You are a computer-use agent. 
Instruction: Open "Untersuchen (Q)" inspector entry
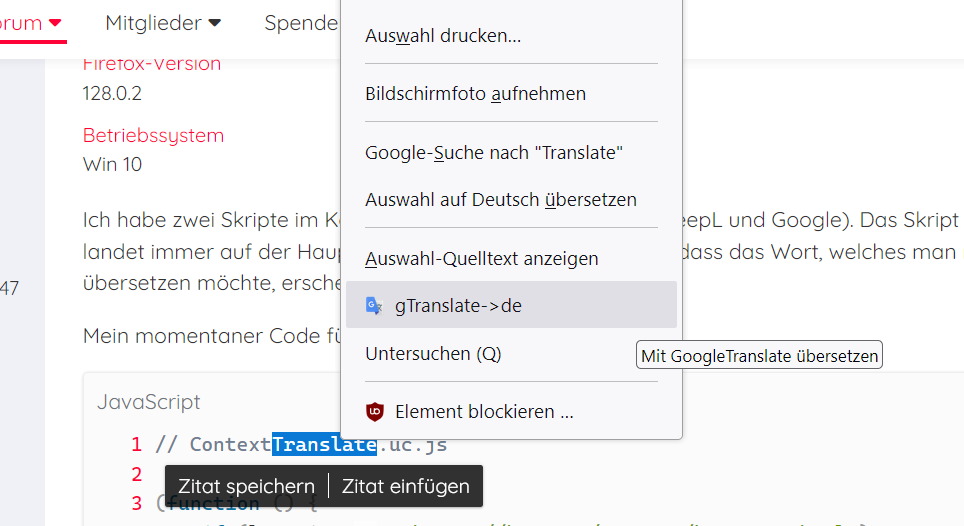pos(433,353)
